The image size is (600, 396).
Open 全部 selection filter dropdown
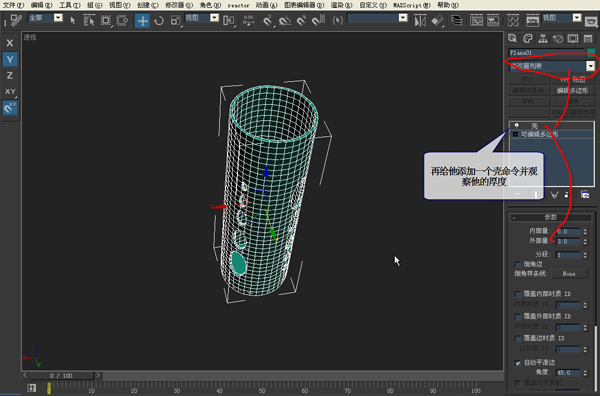click(x=58, y=18)
